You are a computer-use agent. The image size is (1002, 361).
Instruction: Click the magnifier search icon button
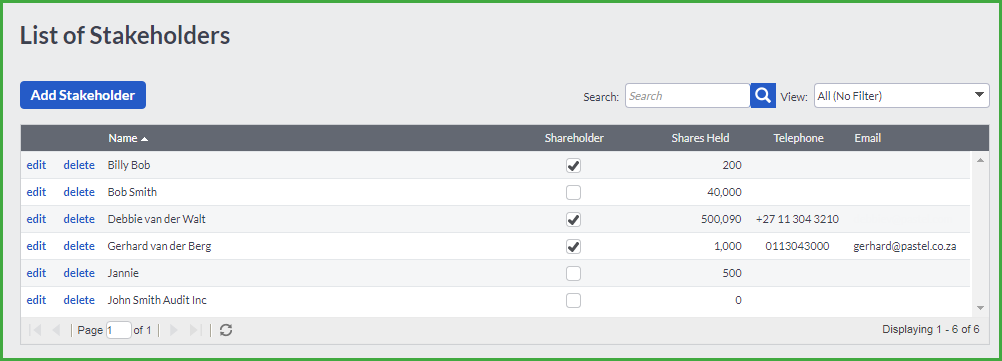click(x=763, y=96)
